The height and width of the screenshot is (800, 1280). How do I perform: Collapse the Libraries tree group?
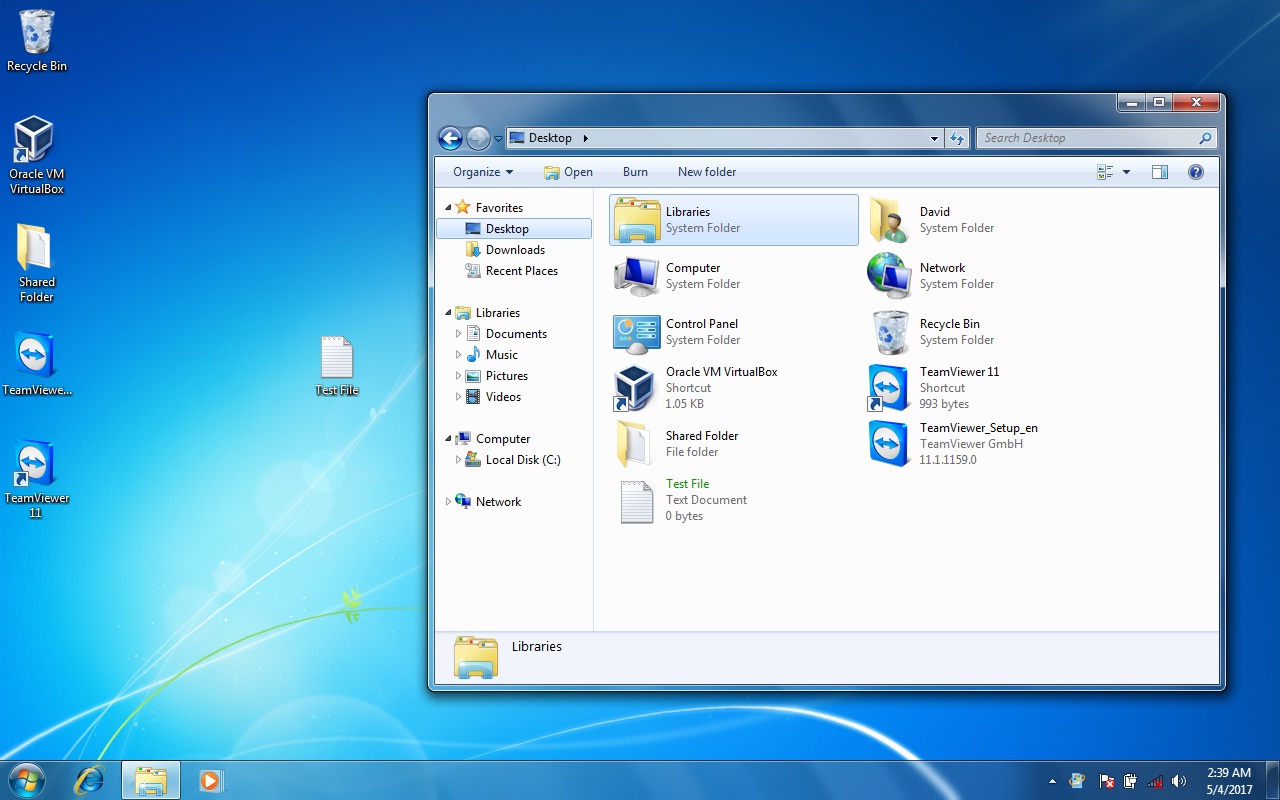[448, 312]
